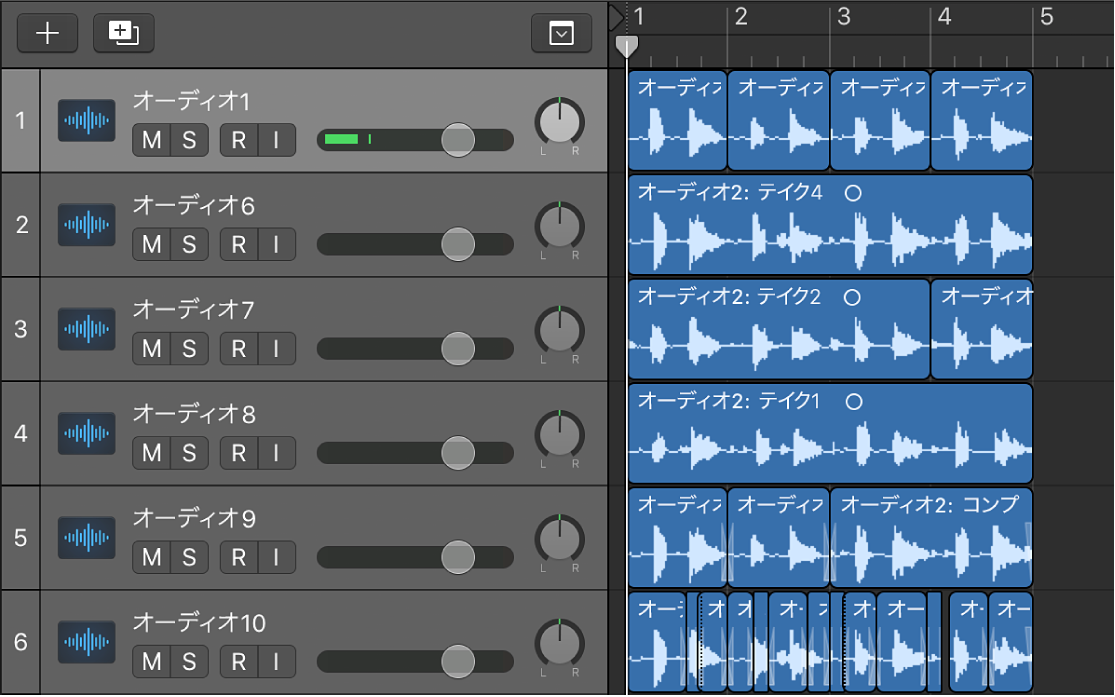Click the waveform icon of オーディオ1
The height and width of the screenshot is (697, 1115).
86,121
